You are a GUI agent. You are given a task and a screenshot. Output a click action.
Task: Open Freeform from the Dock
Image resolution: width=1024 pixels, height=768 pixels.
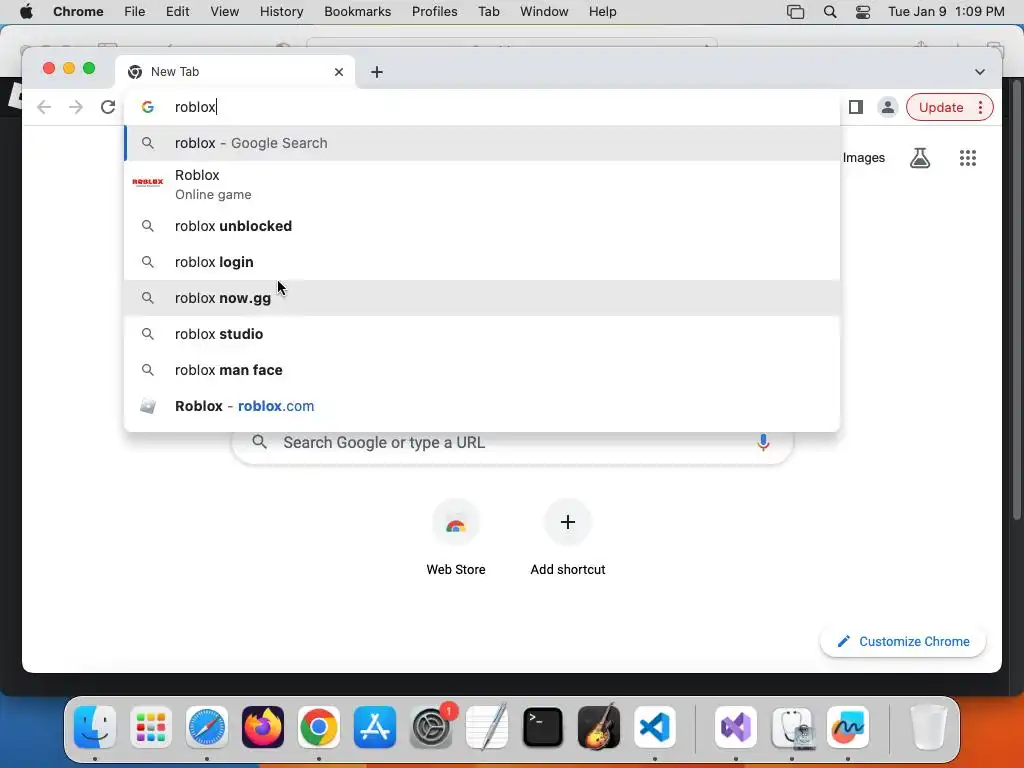coord(848,727)
